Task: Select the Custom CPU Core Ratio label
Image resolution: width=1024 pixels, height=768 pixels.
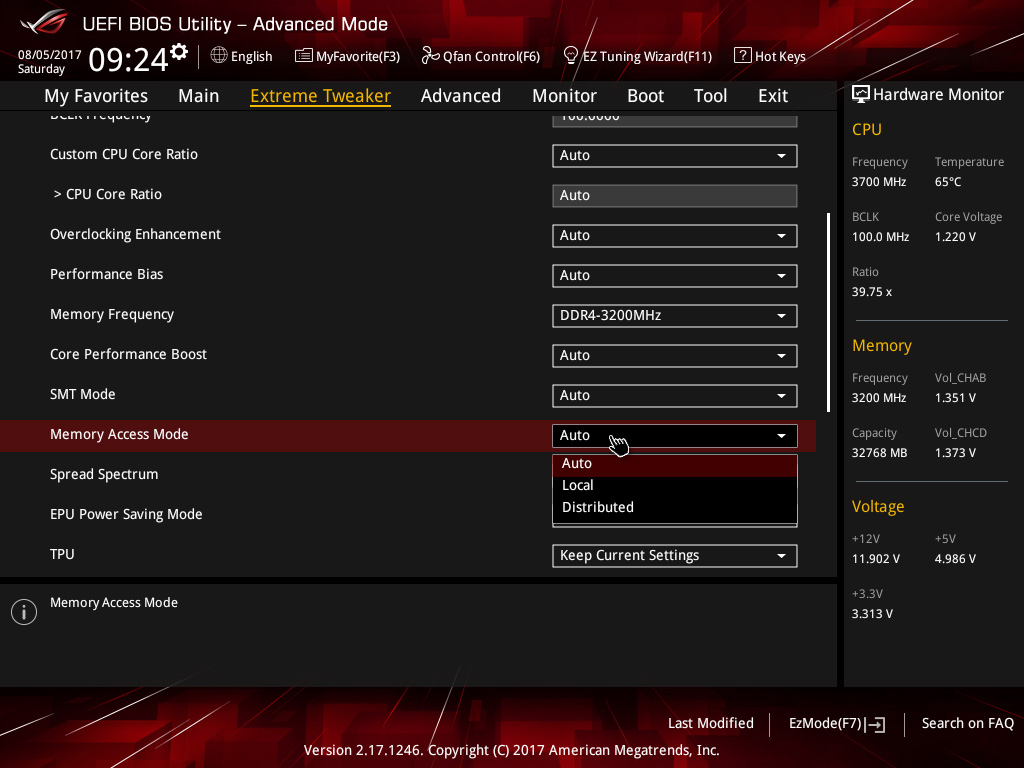Action: 123,155
